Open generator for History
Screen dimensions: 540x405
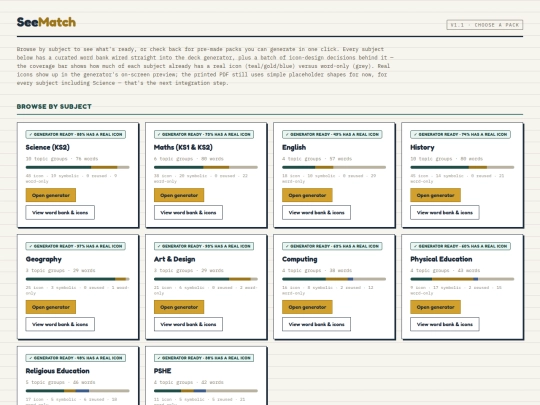[x=435, y=195]
